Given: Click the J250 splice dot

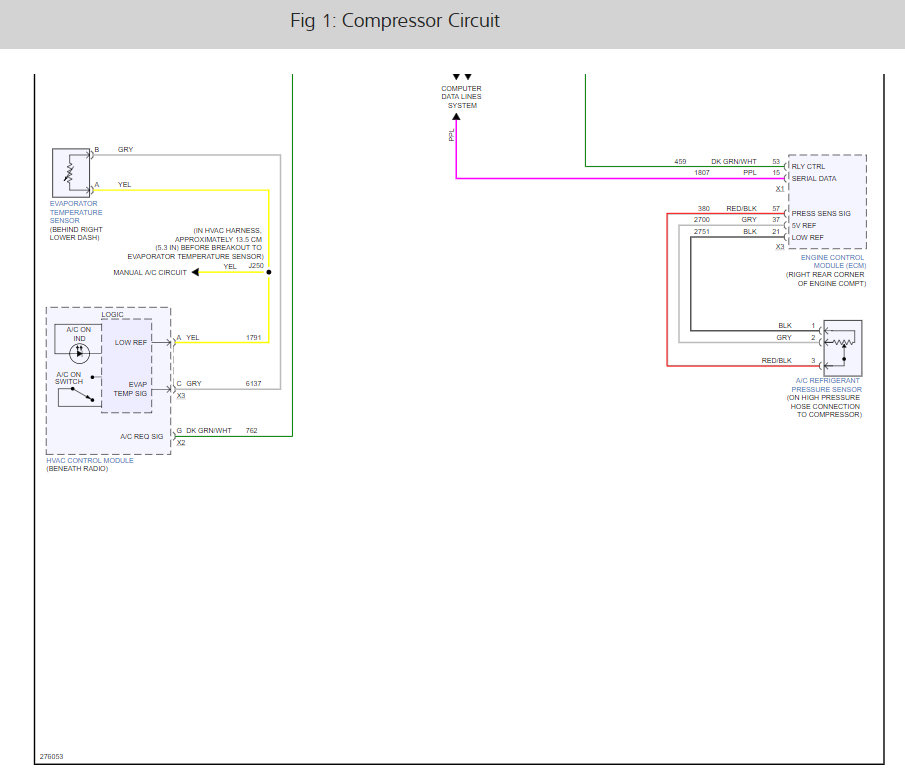Looking at the screenshot, I should pyautogui.click(x=268, y=272).
